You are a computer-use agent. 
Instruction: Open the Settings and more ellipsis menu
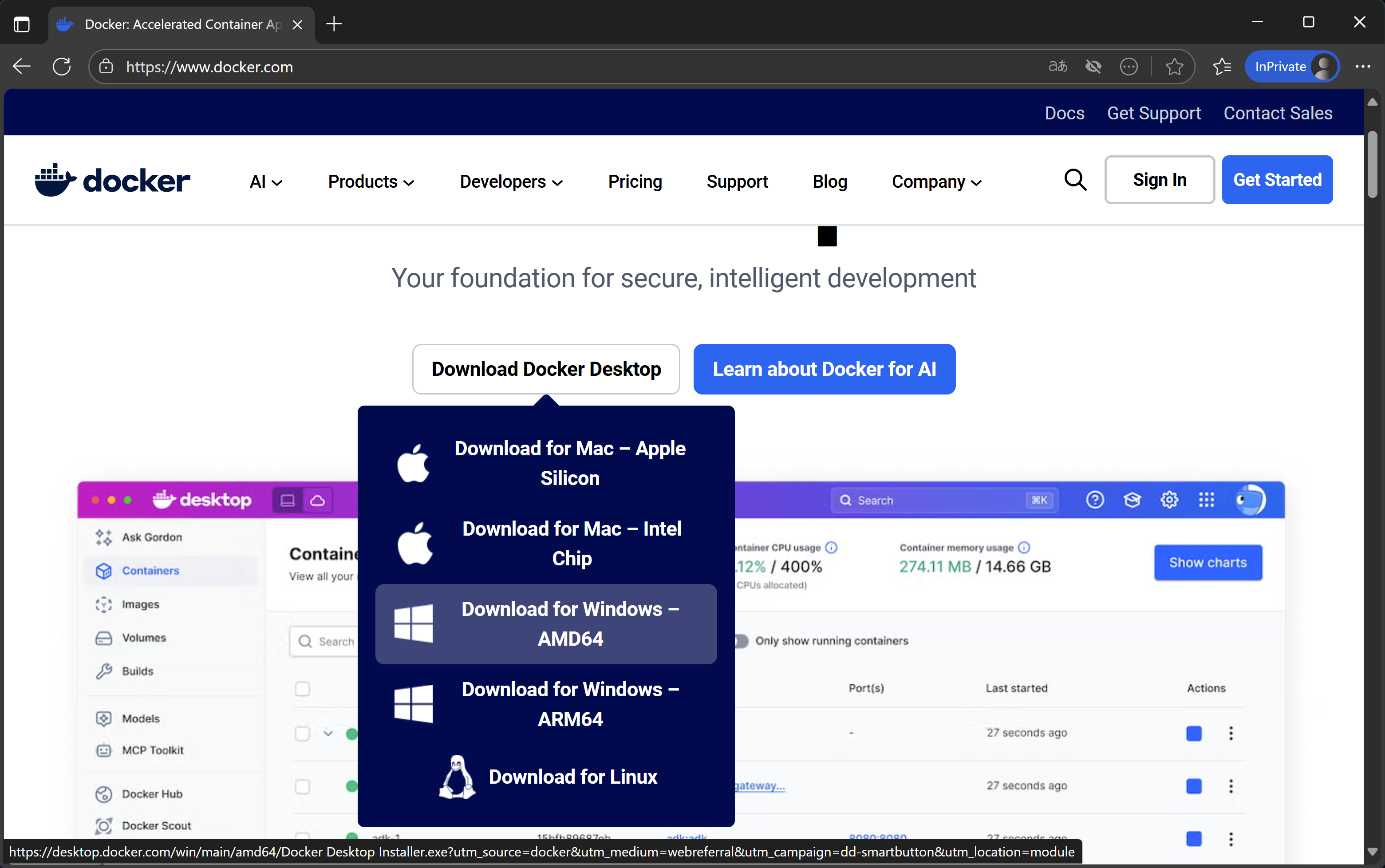click(1363, 67)
